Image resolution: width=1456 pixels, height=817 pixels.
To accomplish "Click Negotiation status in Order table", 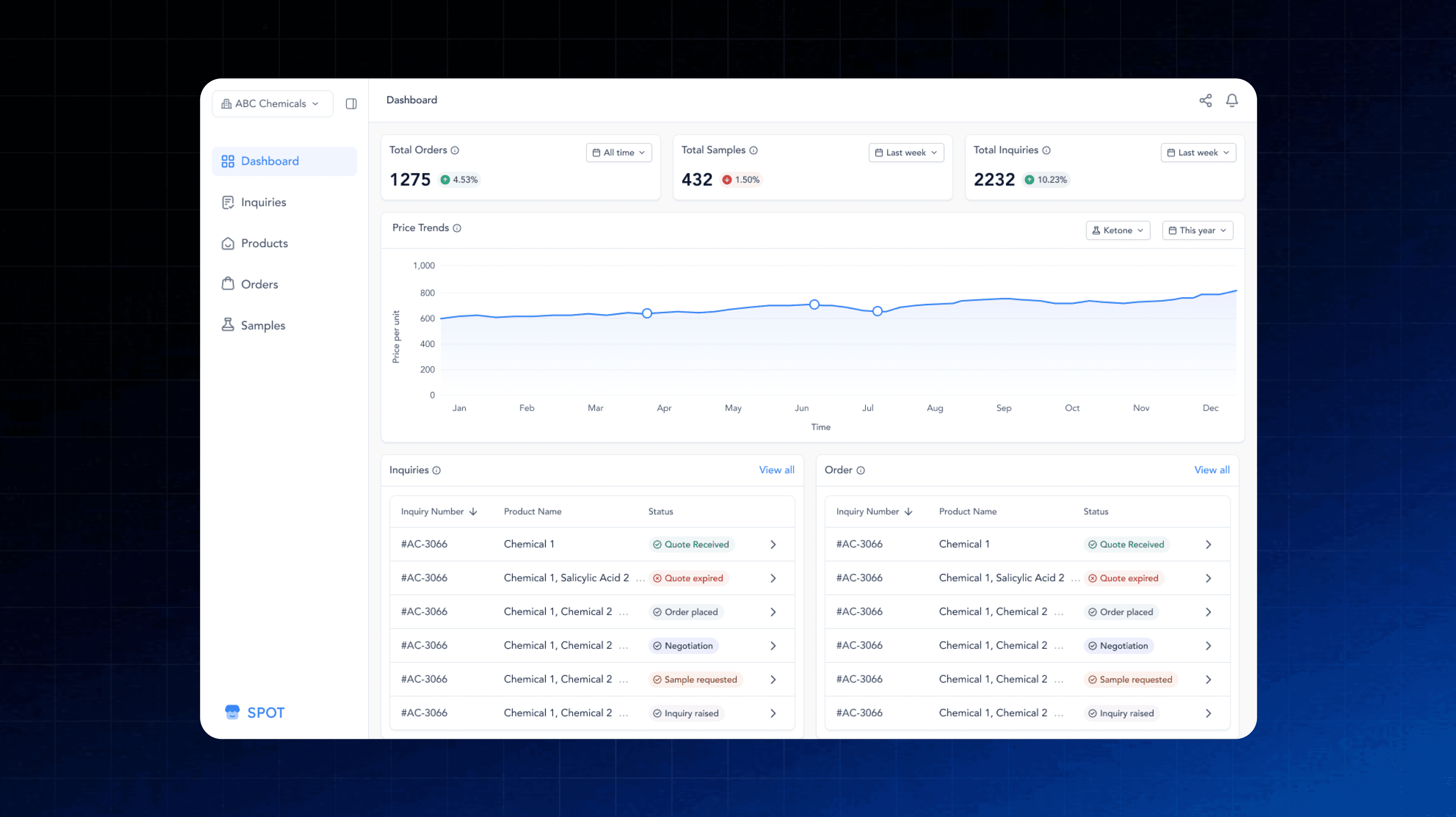I will 1119,646.
